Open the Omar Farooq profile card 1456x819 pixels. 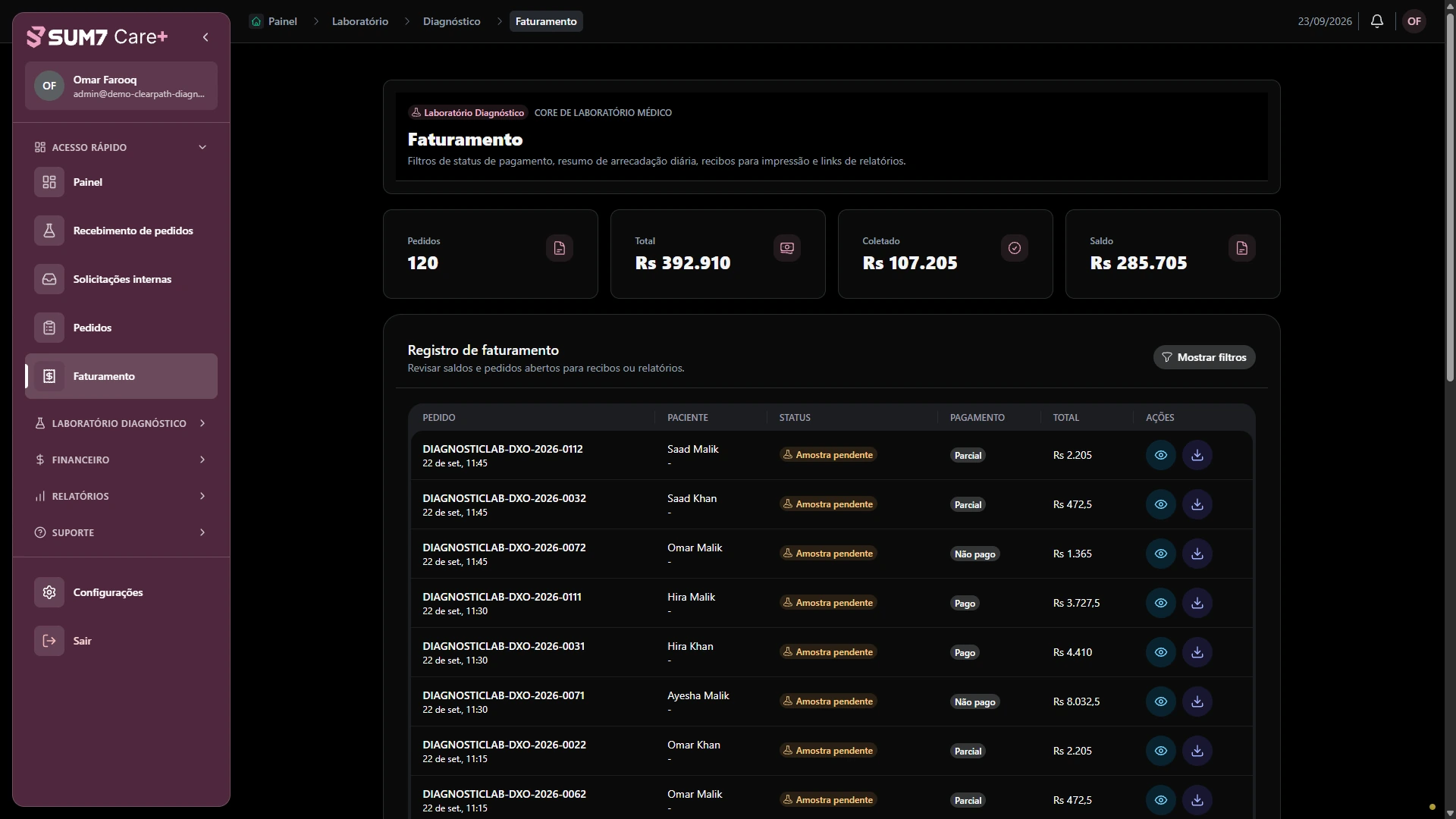coord(121,86)
